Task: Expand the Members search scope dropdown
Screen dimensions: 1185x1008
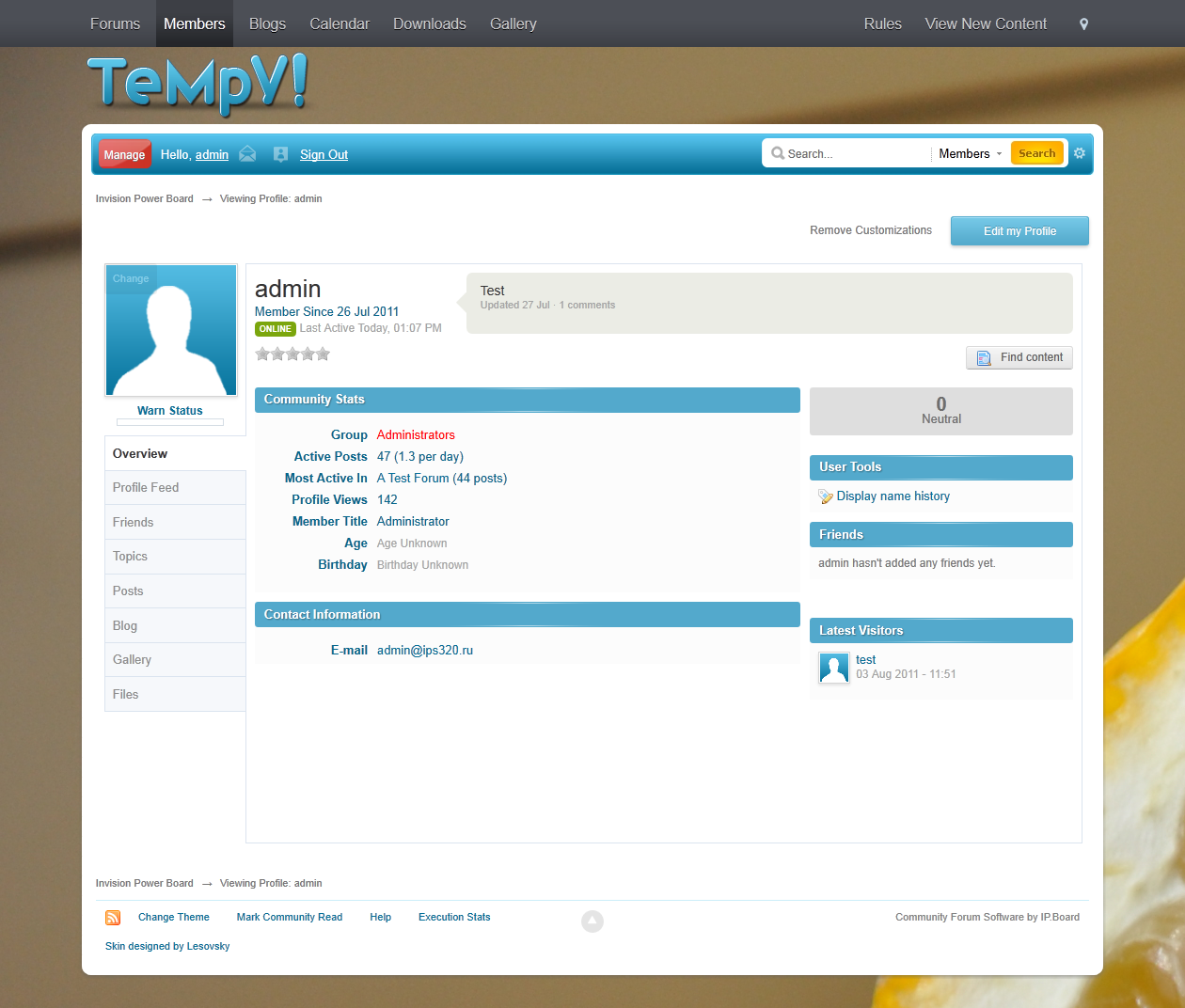Action: [x=970, y=154]
